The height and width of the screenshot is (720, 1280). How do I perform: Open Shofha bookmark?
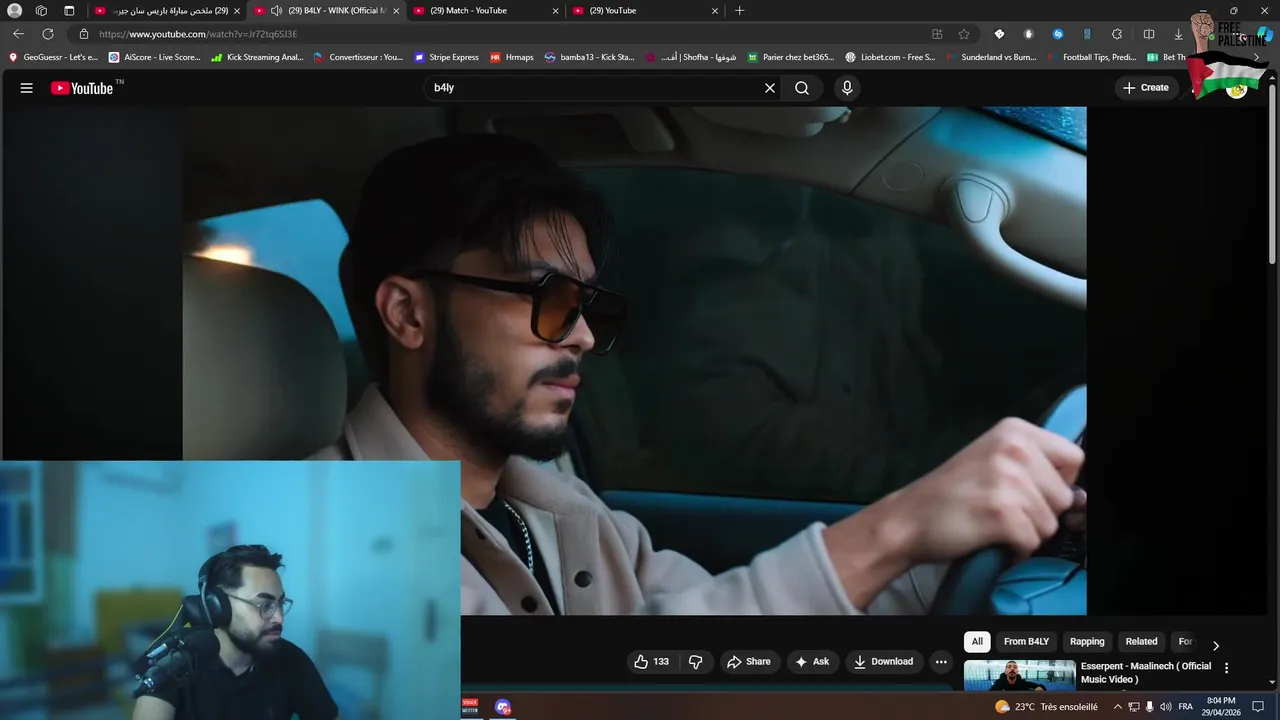691,58
